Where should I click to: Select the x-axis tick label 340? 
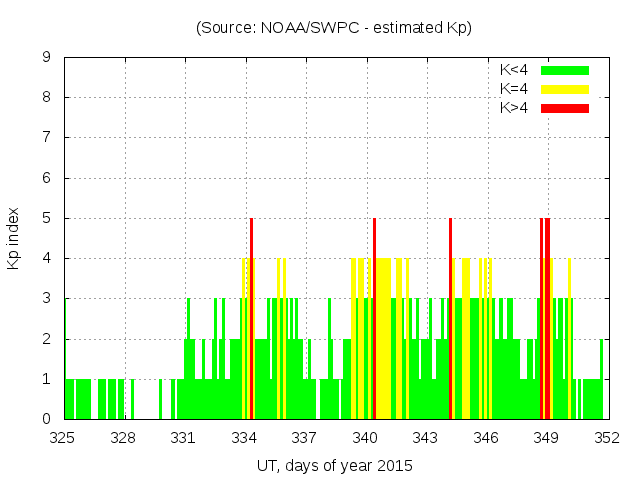(x=365, y=438)
